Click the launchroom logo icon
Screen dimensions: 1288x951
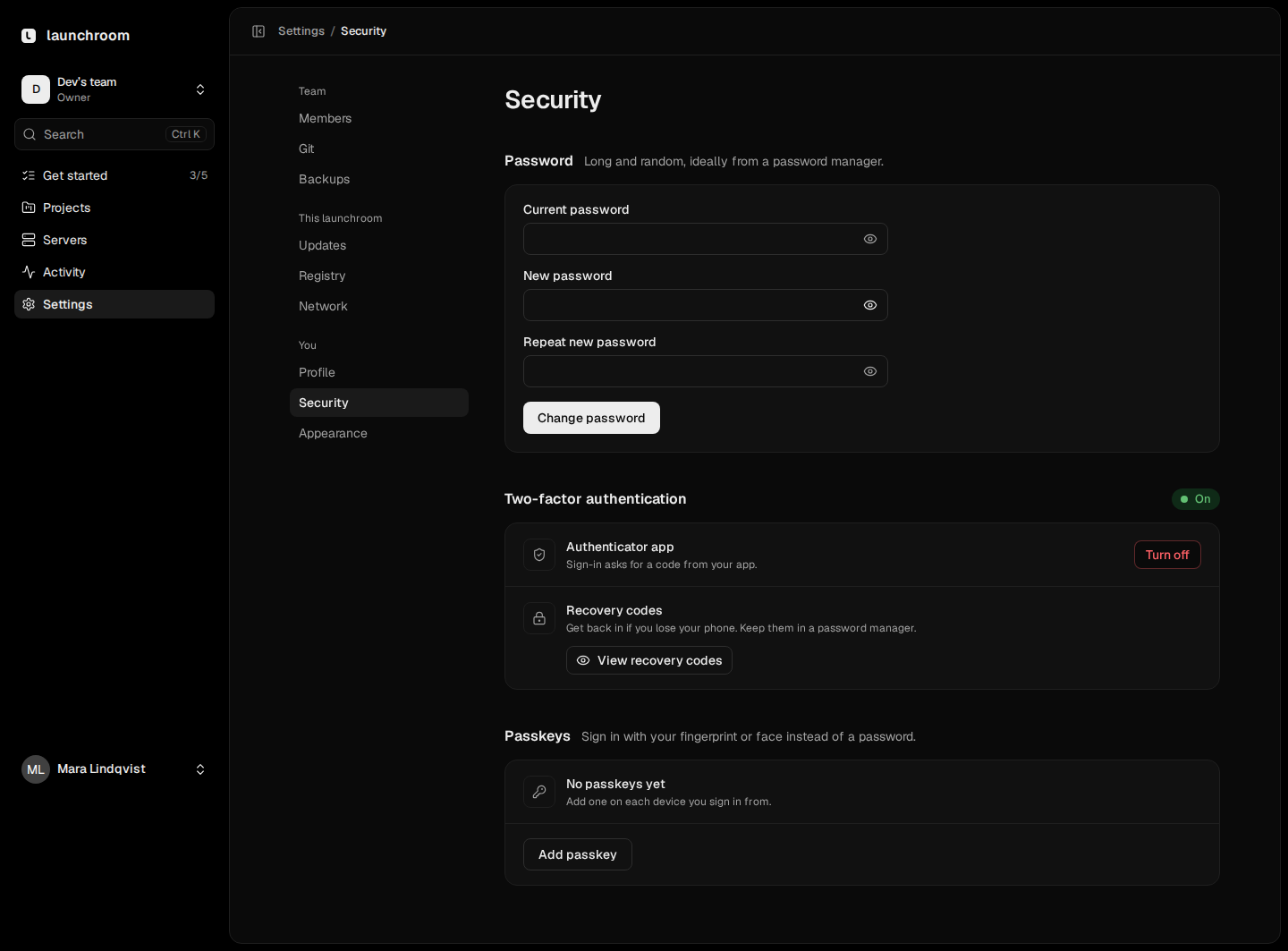pos(29,36)
